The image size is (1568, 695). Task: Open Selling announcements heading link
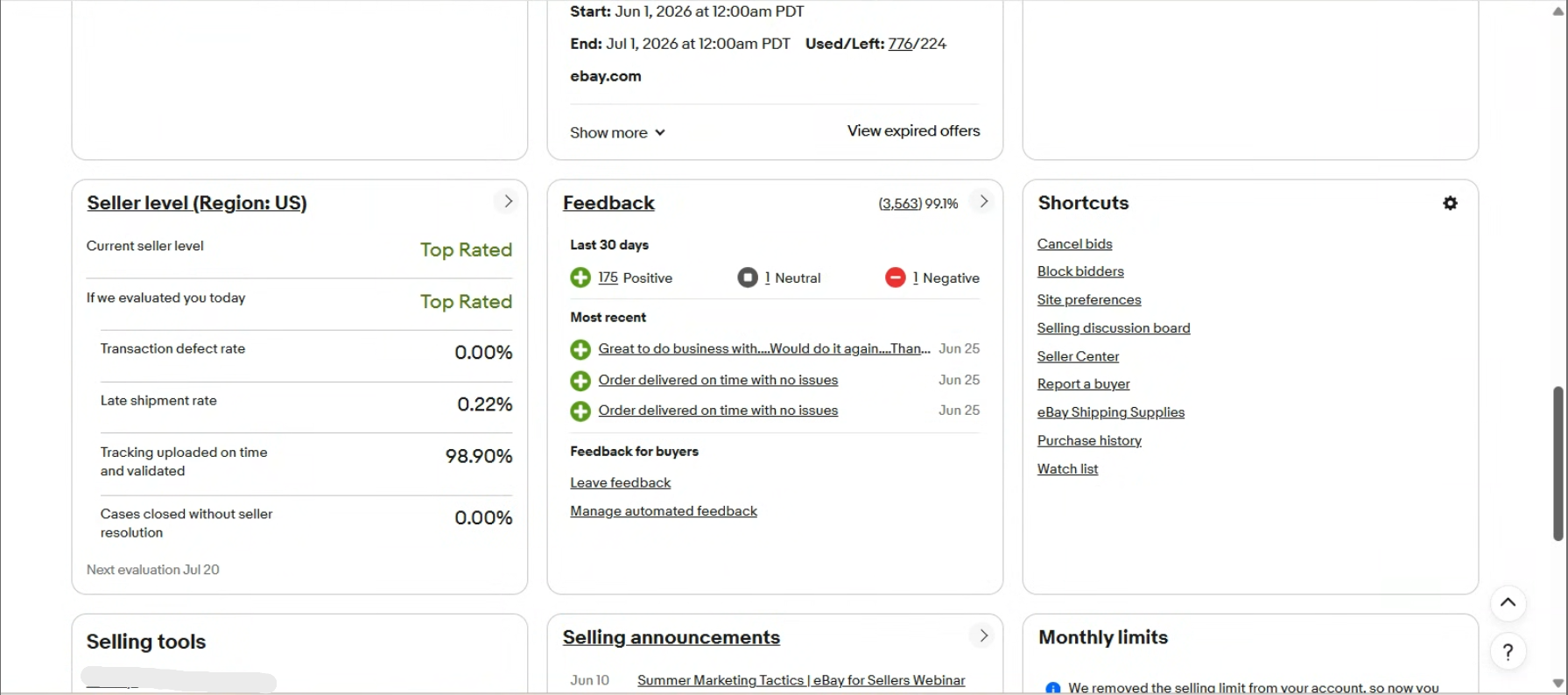coord(671,637)
